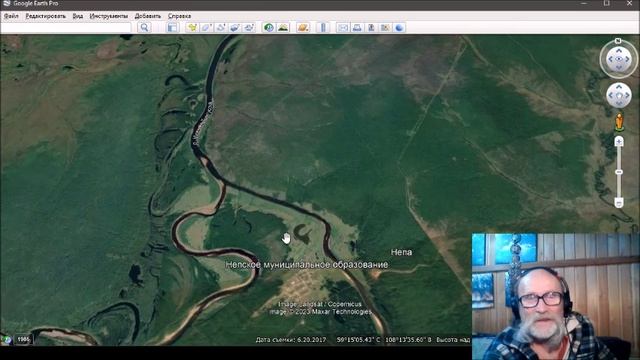Move down with pan joystick arrow
Screen dimensions: 640x360
pos(619,104)
